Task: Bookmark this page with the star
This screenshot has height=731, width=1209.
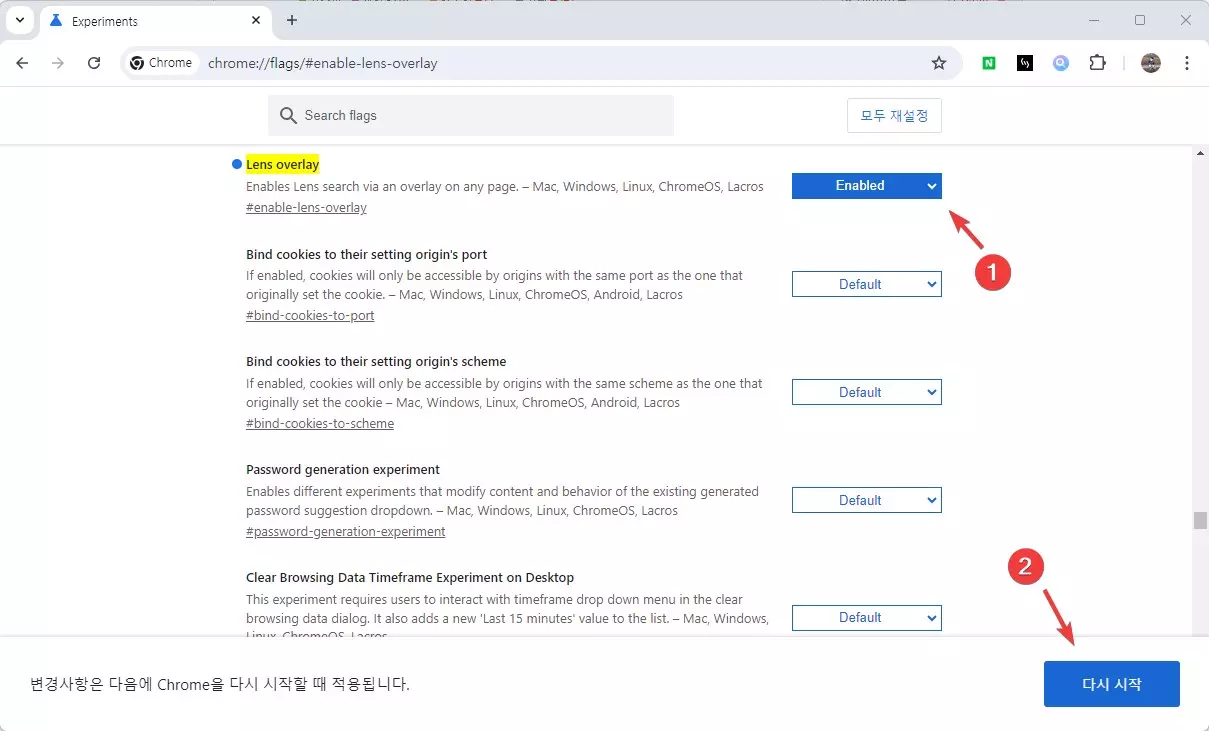Action: [x=938, y=62]
